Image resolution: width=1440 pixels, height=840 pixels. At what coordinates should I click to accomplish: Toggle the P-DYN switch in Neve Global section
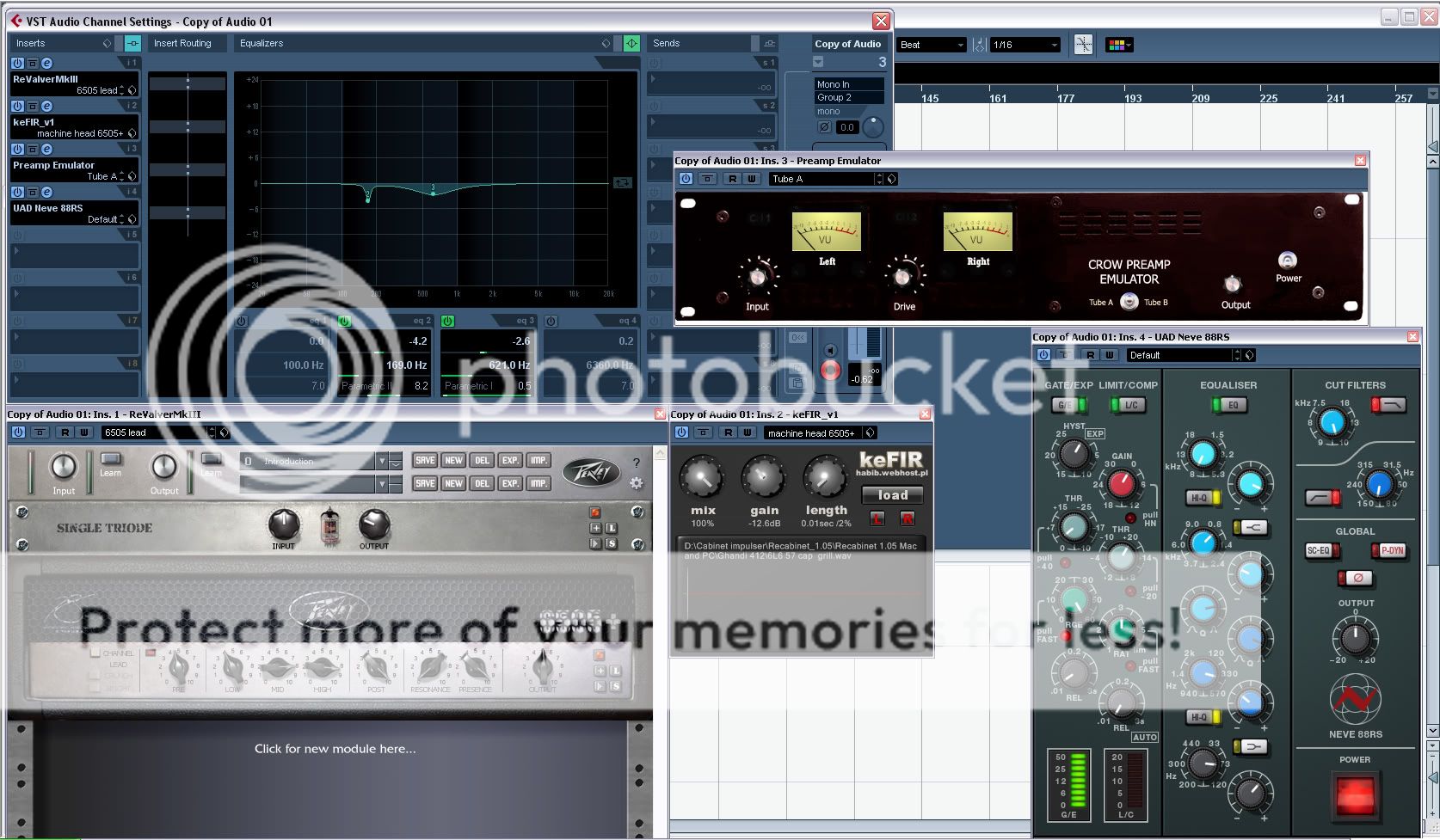[1388, 551]
